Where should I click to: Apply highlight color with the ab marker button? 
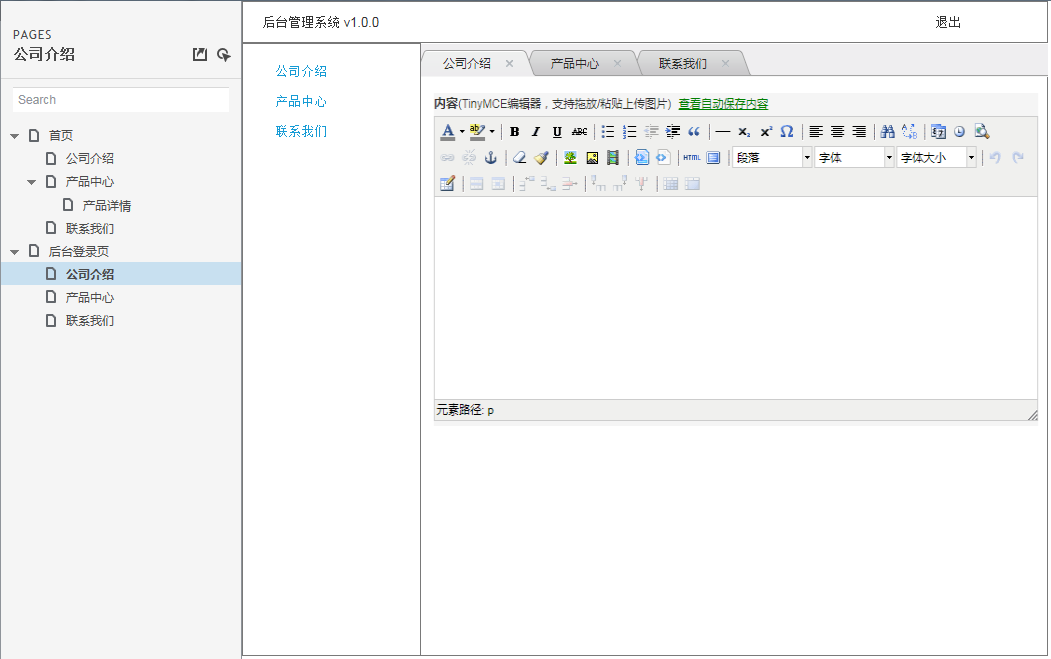477,131
